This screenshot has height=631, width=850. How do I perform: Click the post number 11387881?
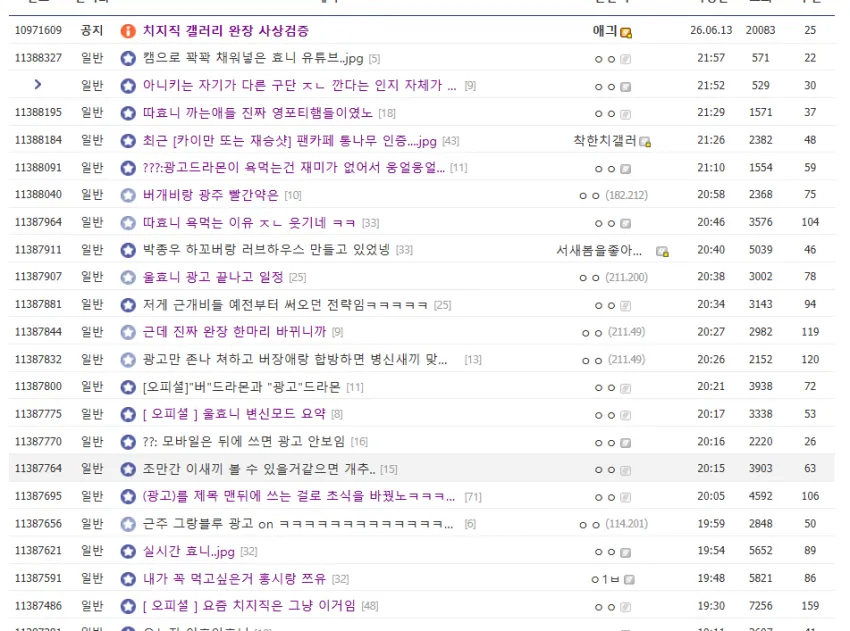click(x=38, y=304)
